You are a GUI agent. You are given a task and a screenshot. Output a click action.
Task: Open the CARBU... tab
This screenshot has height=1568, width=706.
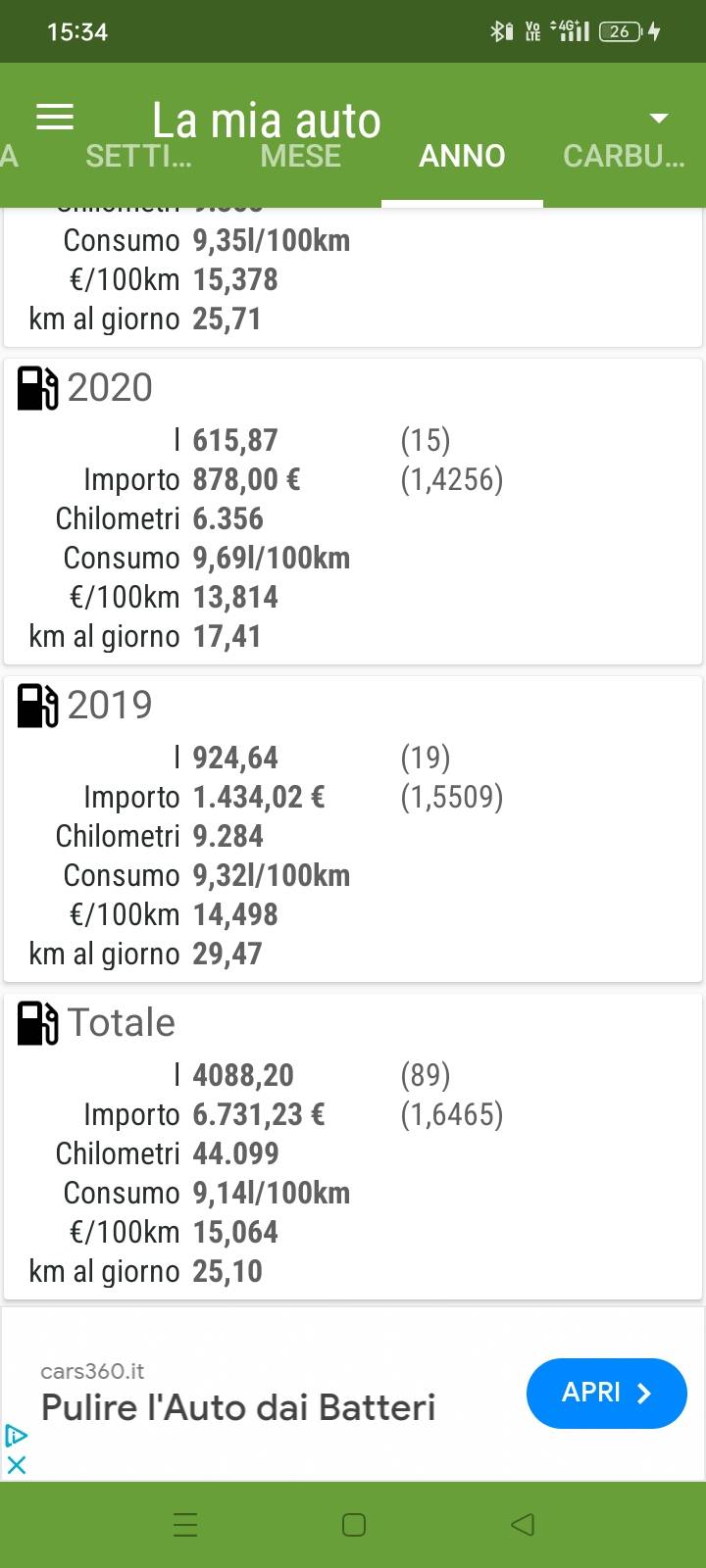pos(624,156)
